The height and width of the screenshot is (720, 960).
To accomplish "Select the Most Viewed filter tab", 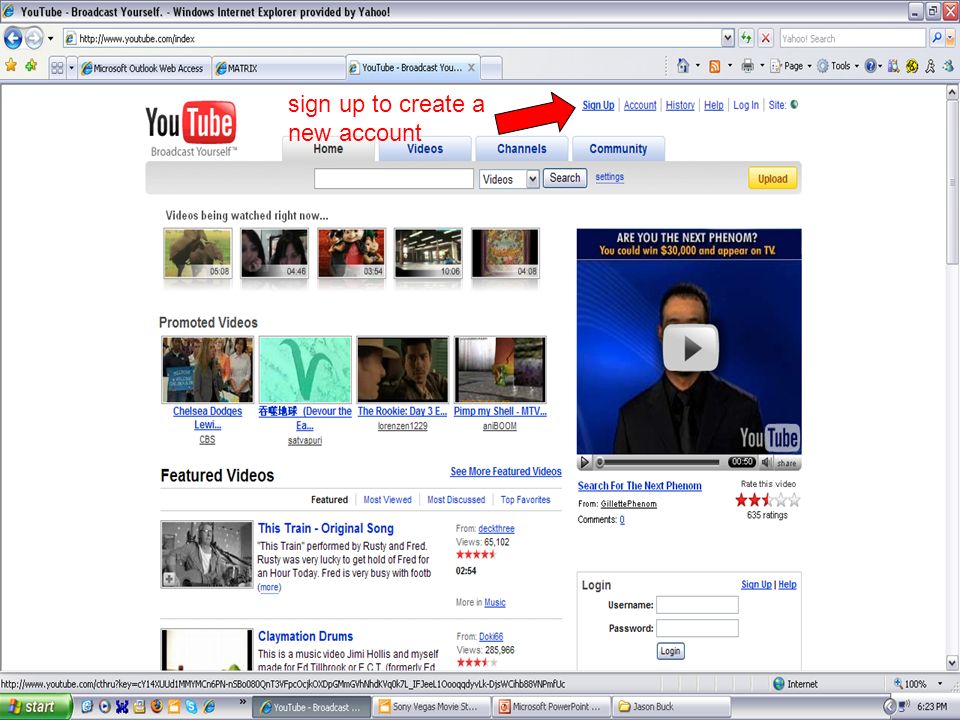I will click(388, 500).
